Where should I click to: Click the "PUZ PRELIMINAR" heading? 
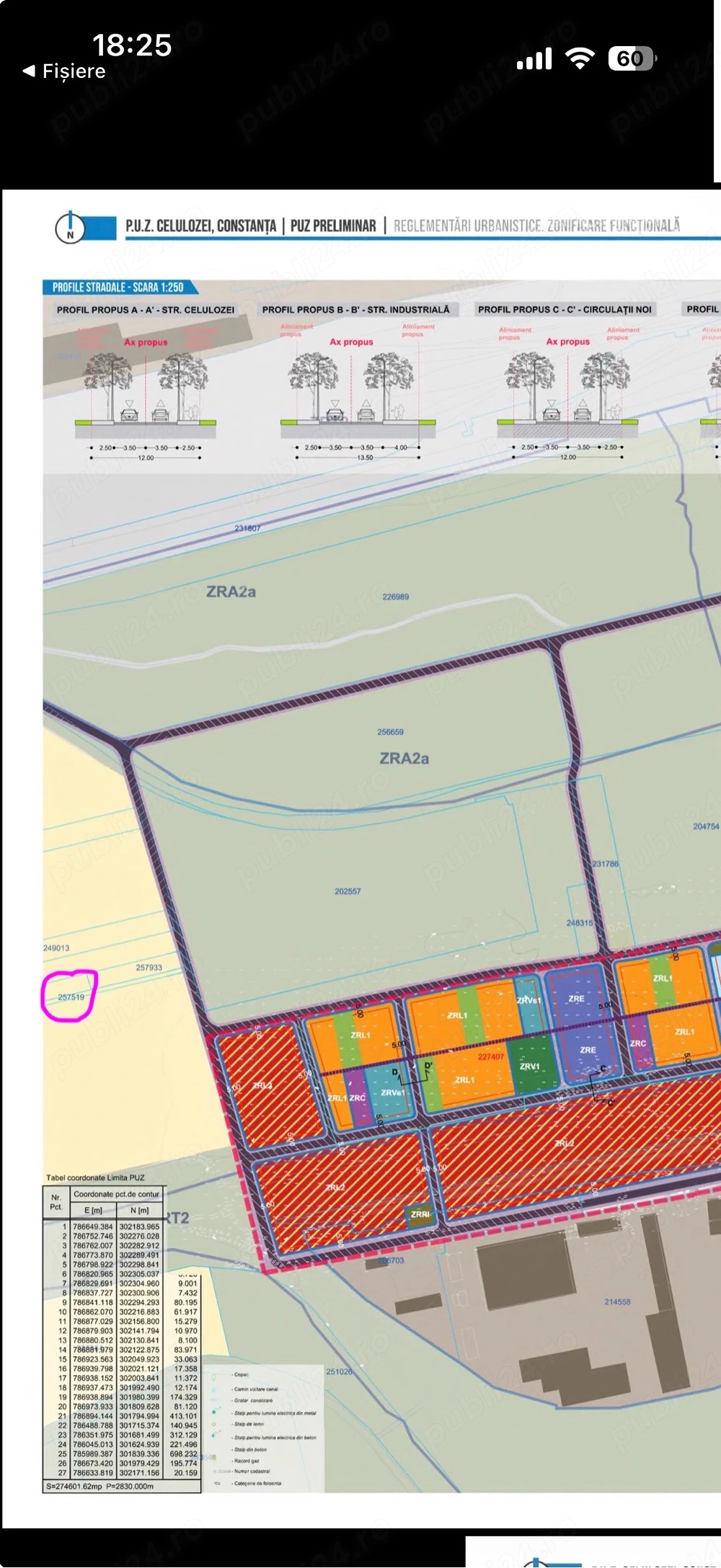[x=333, y=226]
